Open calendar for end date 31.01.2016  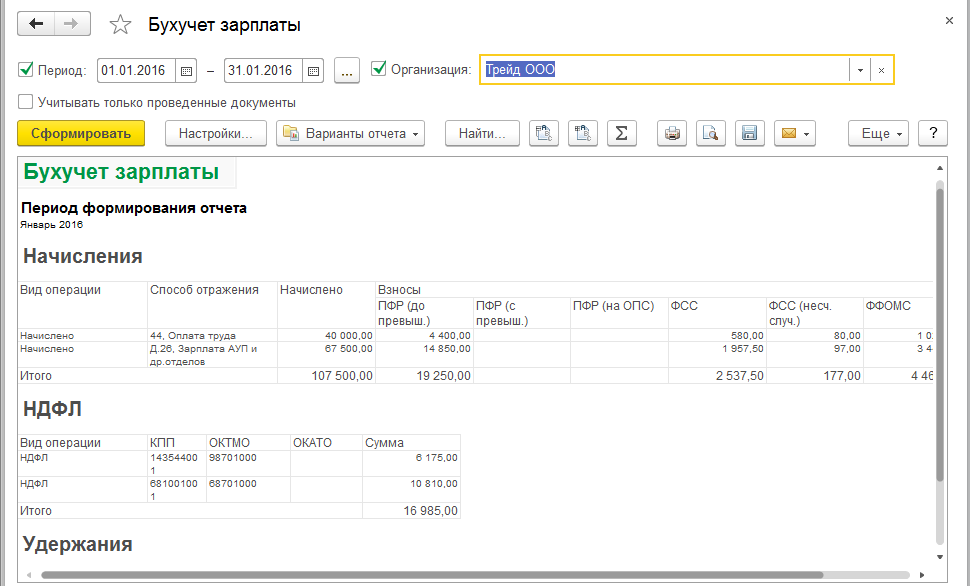tap(314, 70)
